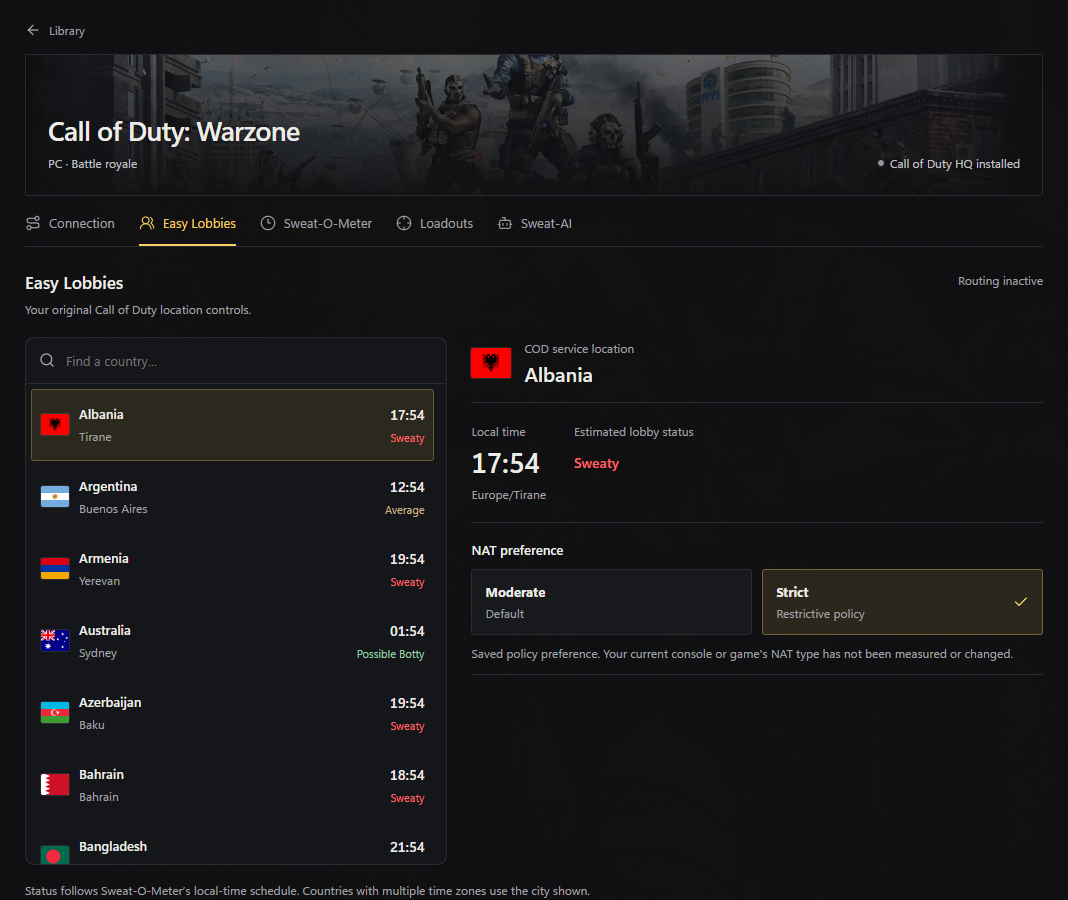Click the large Albania flag beside COD service location

click(x=491, y=363)
